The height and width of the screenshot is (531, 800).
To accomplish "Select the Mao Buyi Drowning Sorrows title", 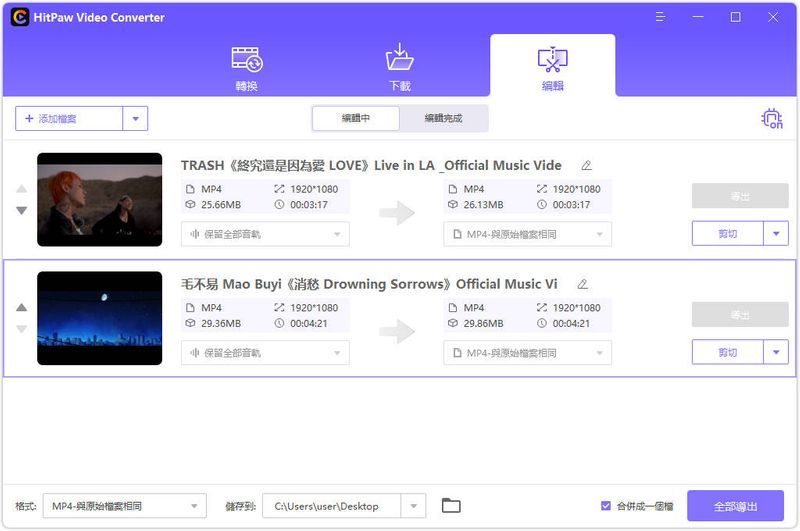I will (369, 284).
